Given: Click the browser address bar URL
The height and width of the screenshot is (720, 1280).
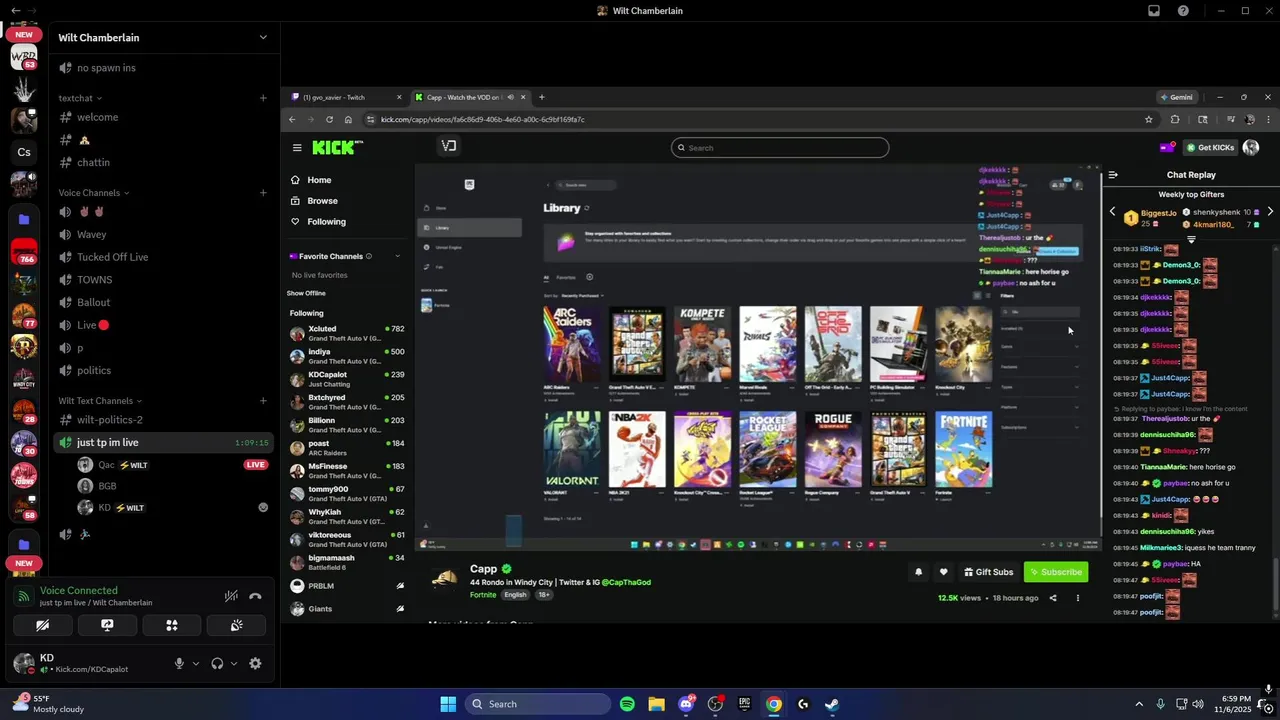Looking at the screenshot, I should (x=482, y=119).
